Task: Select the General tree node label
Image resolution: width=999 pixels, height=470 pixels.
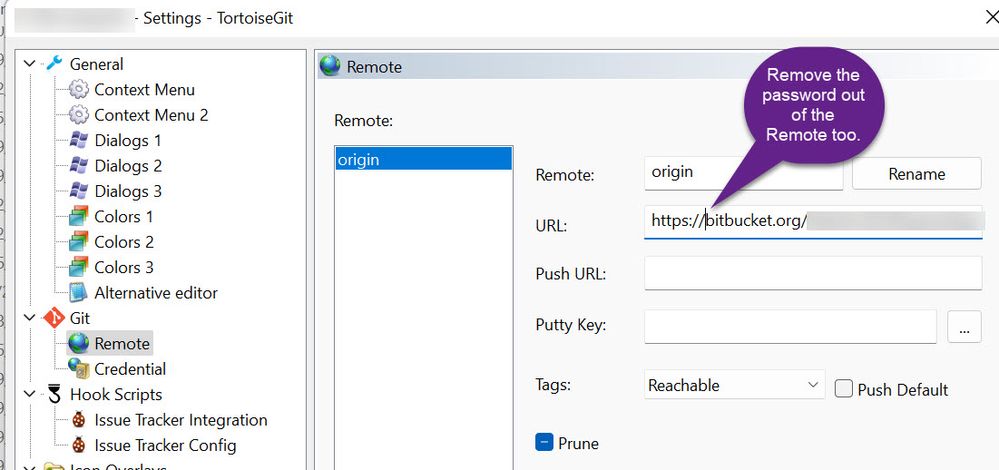Action: tap(96, 64)
